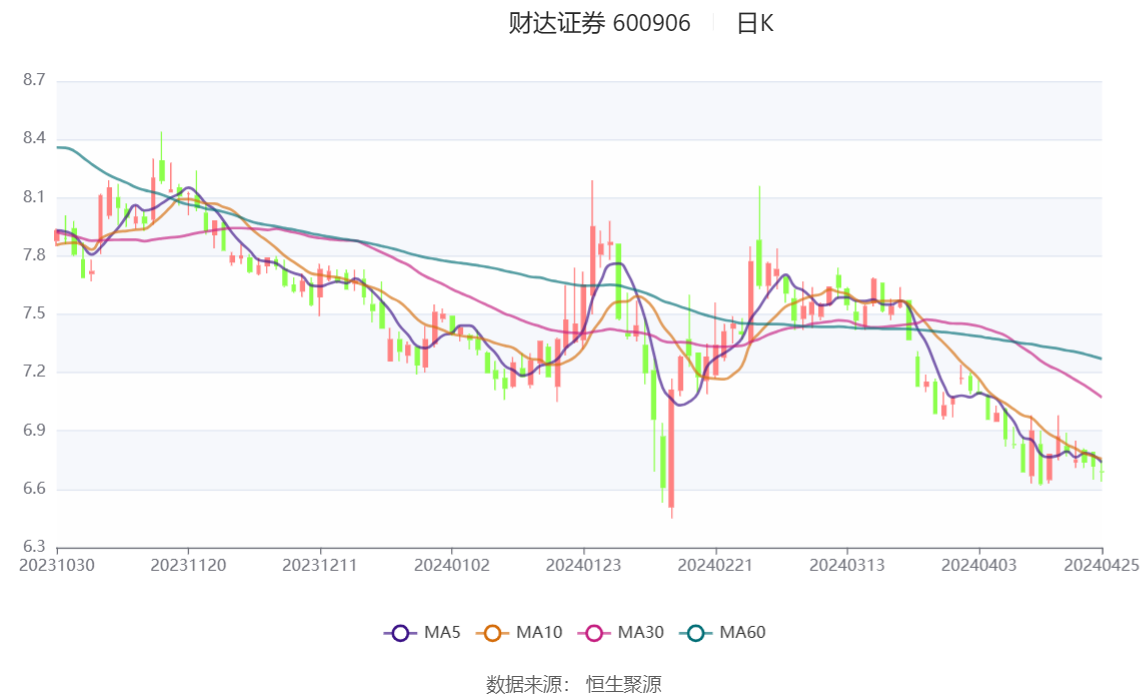This screenshot has width=1148, height=699.
Task: Click the 20231120 date axis marker
Action: (x=188, y=565)
